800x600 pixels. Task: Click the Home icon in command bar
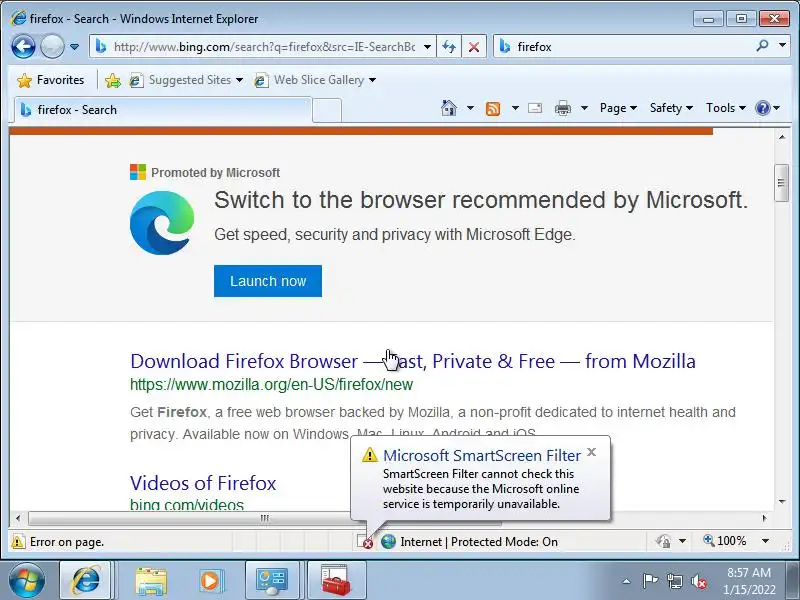point(448,108)
